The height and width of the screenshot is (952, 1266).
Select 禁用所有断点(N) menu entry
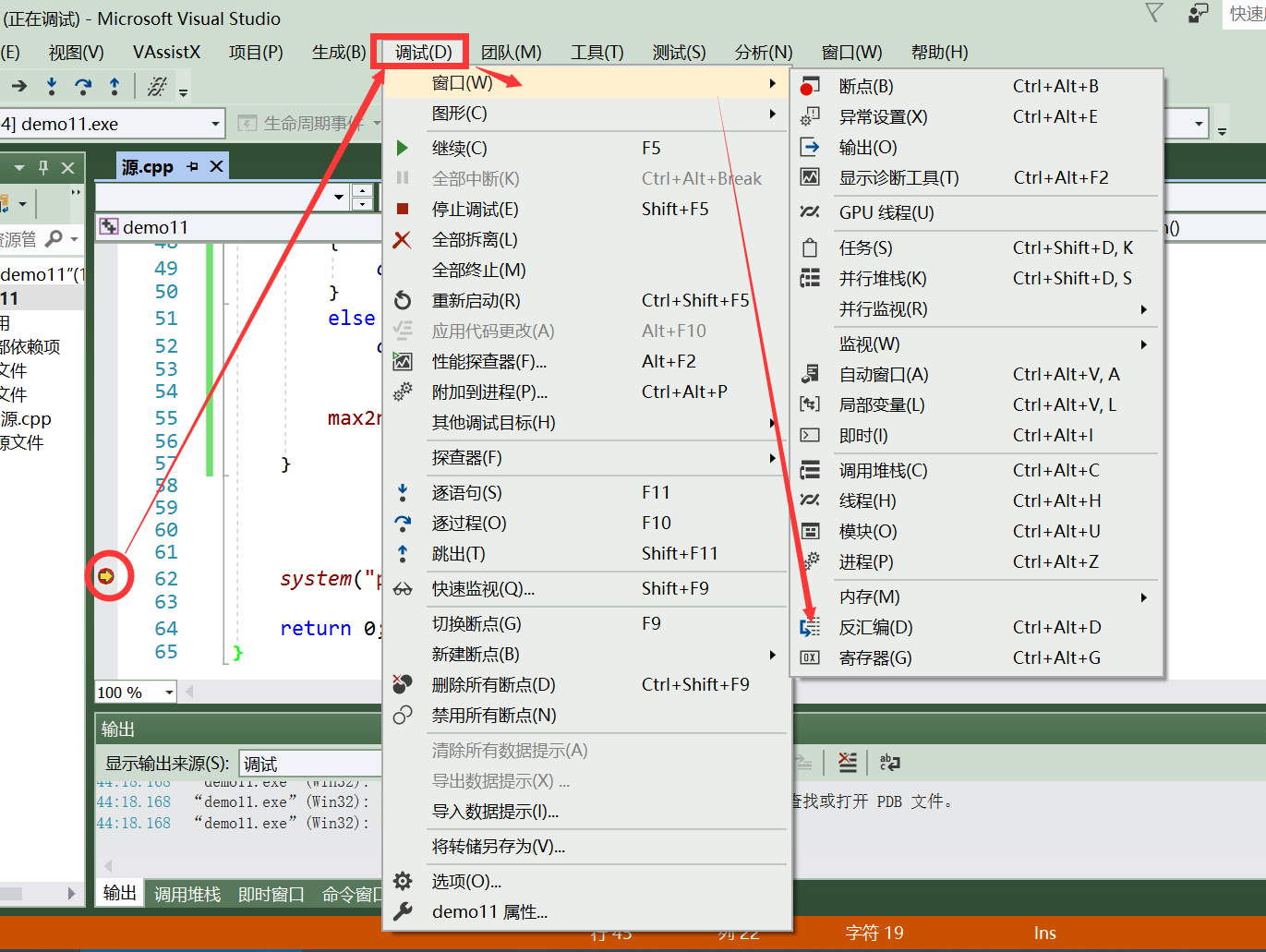click(x=587, y=716)
